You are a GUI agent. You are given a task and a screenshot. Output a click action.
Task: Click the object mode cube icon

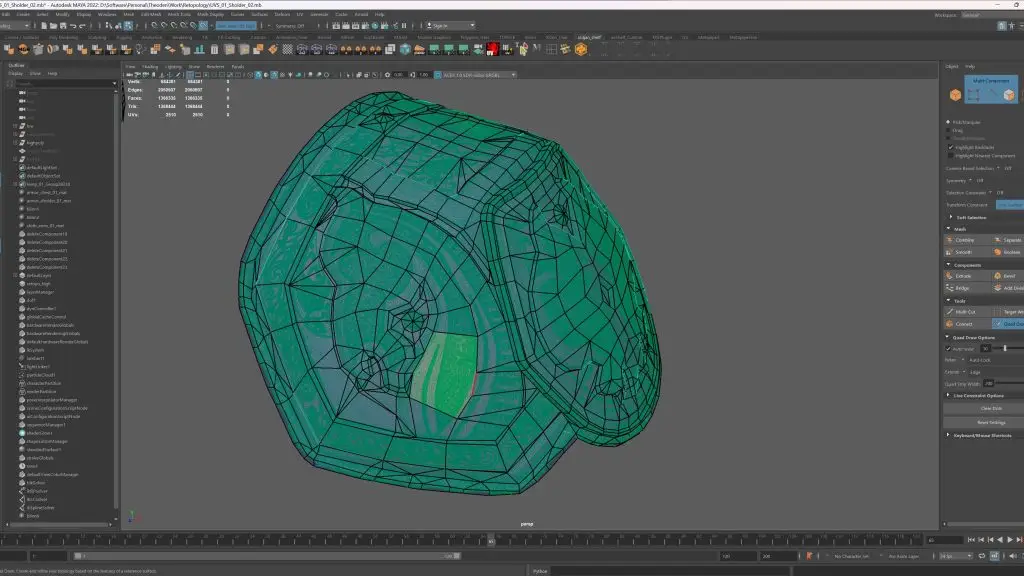[x=955, y=94]
